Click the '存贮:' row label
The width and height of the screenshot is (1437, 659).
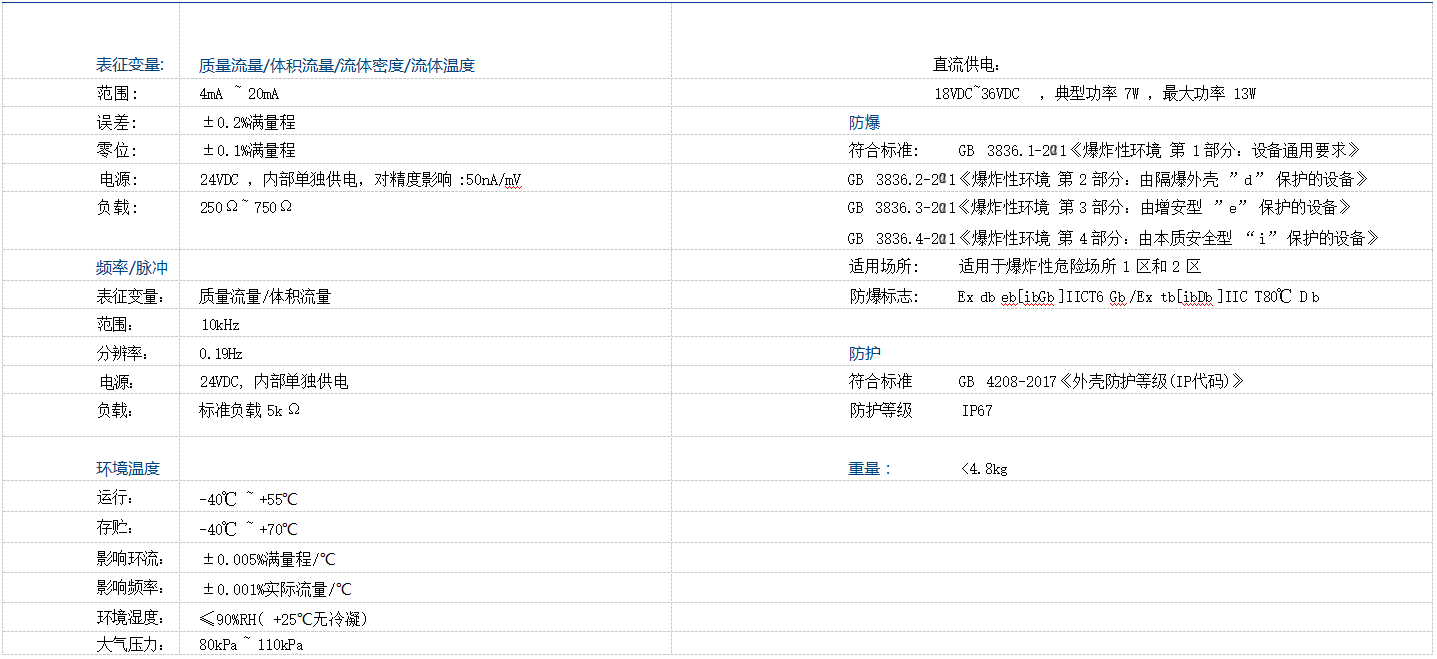click(115, 528)
